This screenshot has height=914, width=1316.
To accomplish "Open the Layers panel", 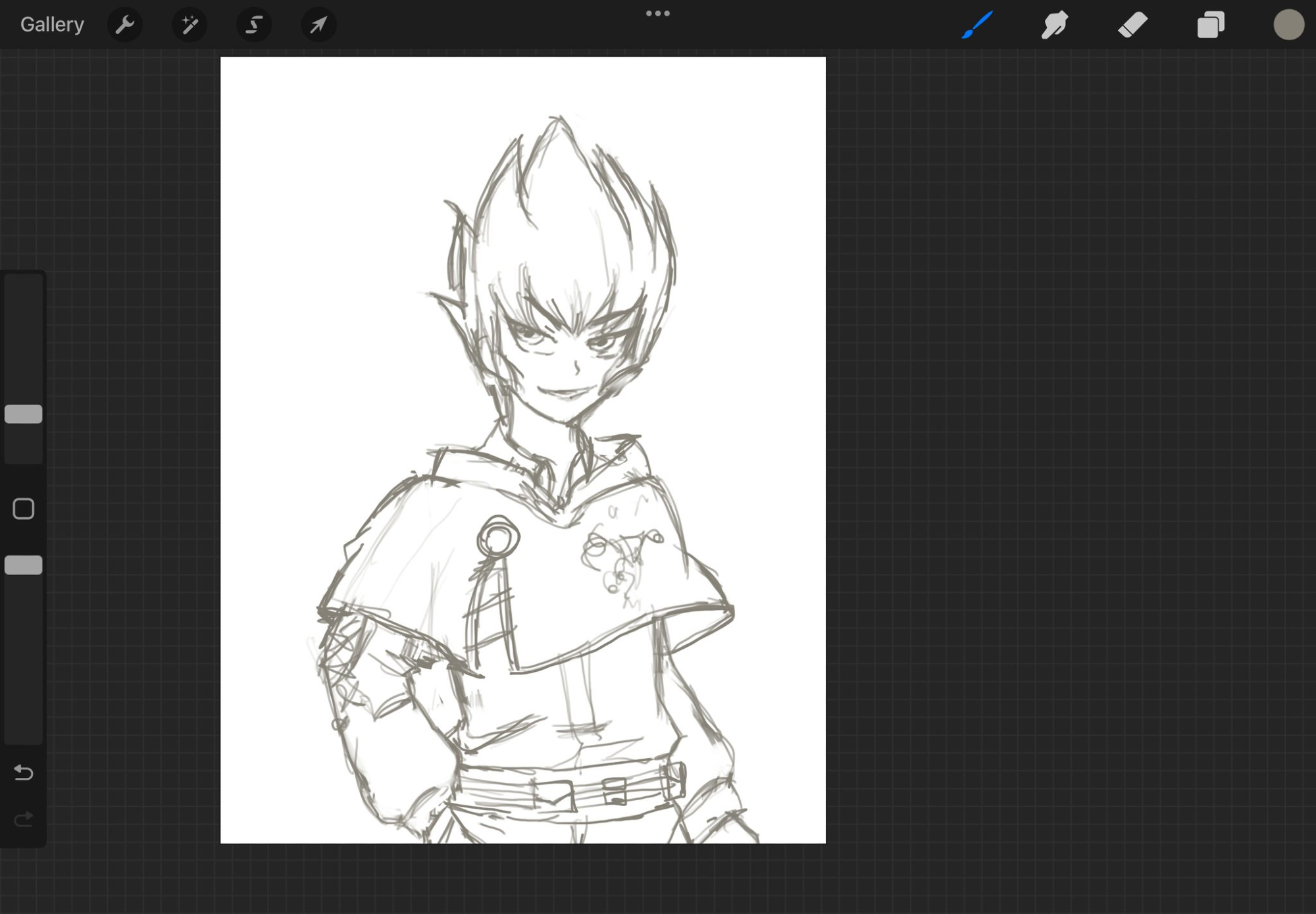I will (x=1210, y=25).
